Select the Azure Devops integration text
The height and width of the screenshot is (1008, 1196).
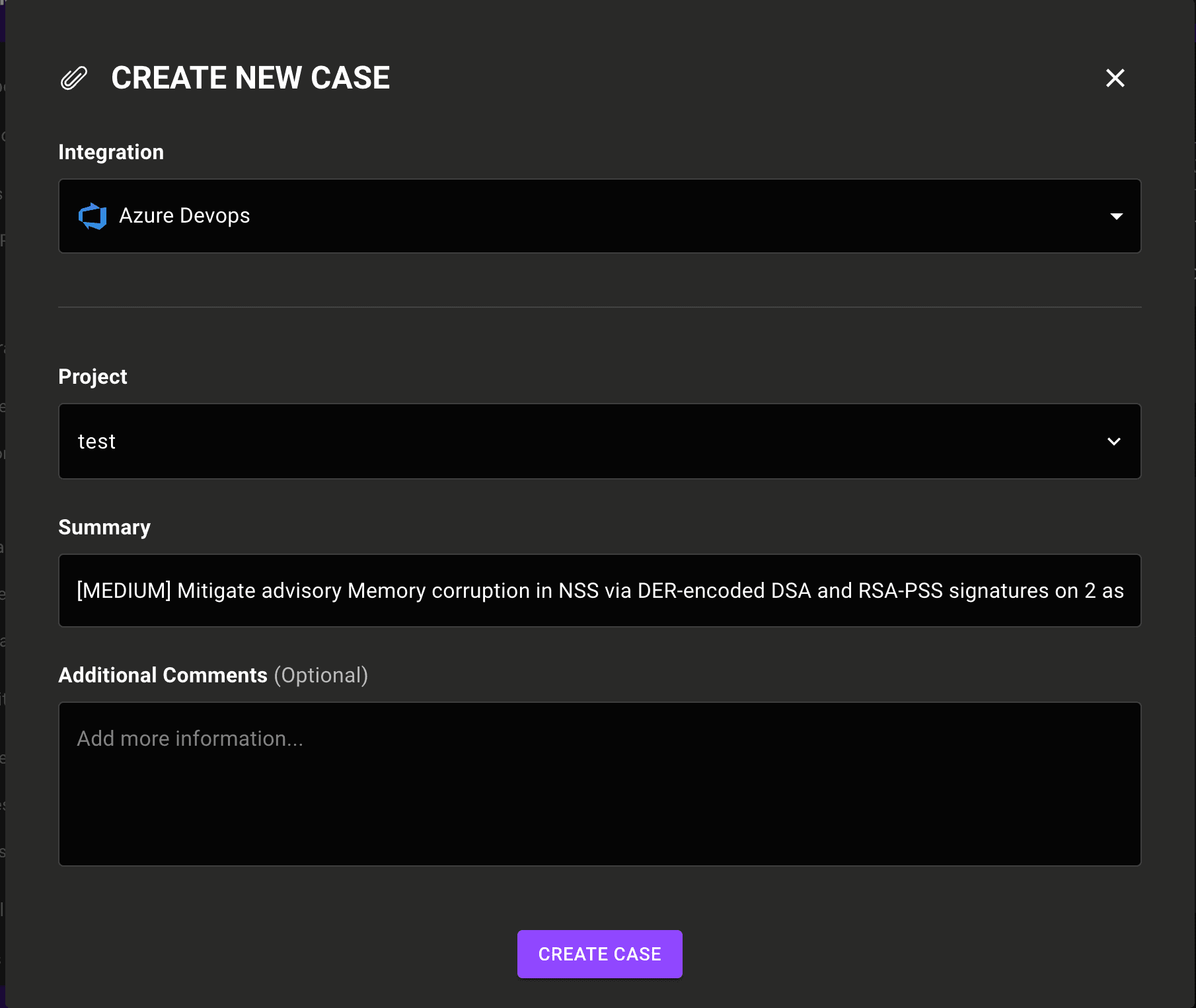point(184,216)
